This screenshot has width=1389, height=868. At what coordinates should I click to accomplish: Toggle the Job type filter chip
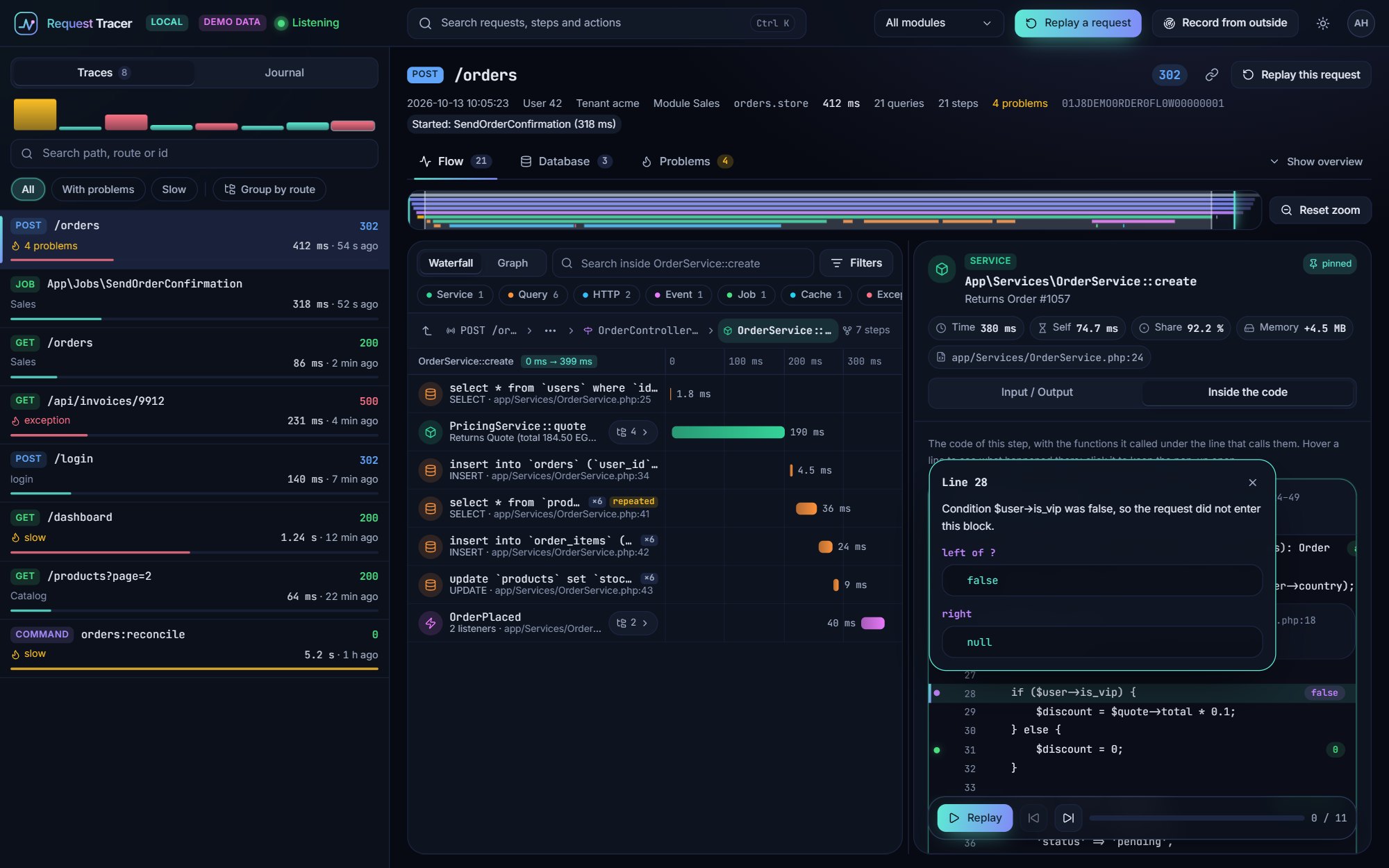[x=747, y=294]
